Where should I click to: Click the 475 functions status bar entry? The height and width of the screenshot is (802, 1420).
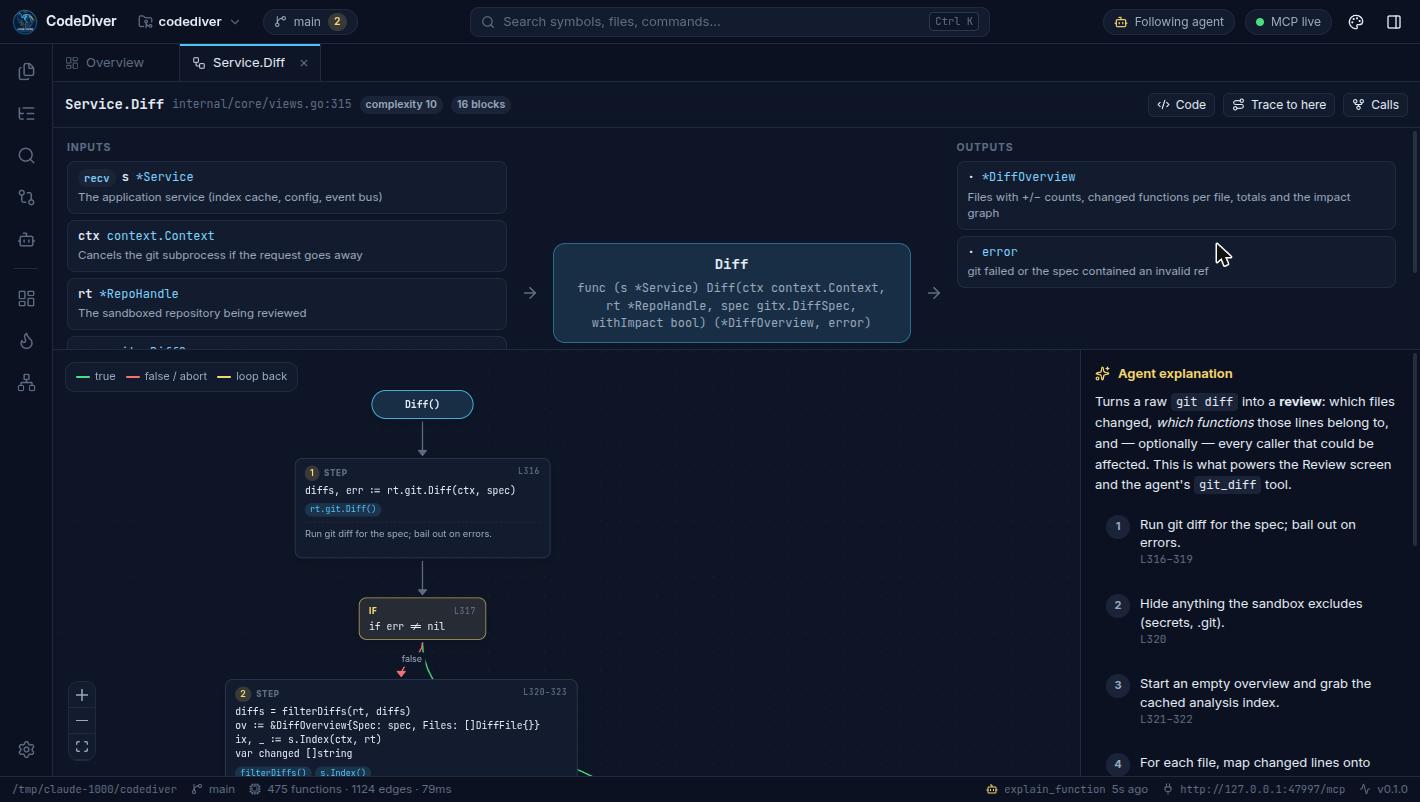349,790
